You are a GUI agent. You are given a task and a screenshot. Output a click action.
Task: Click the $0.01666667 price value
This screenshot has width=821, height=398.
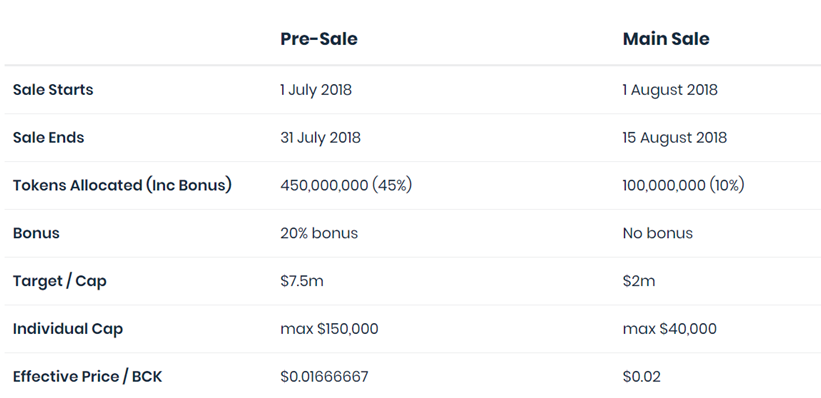point(325,377)
